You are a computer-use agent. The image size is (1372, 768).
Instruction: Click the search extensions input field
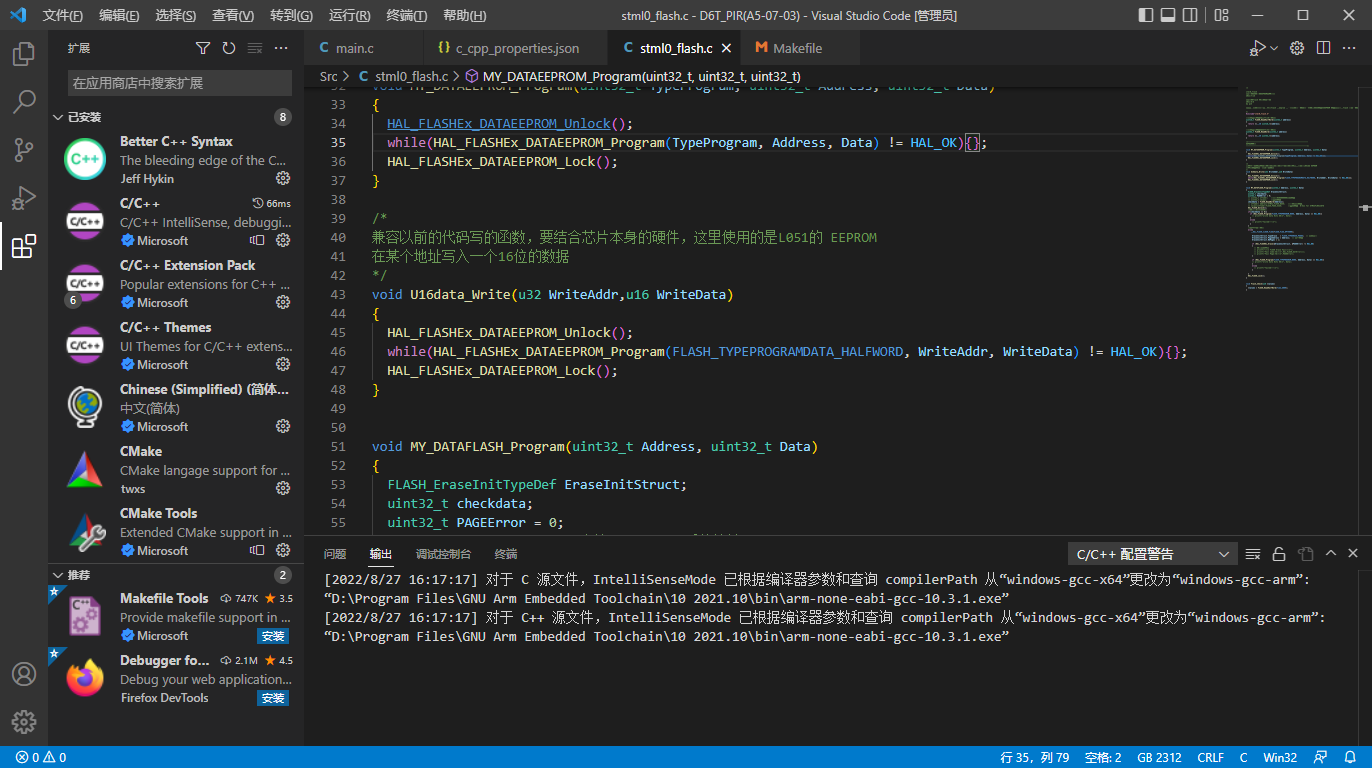click(180, 83)
